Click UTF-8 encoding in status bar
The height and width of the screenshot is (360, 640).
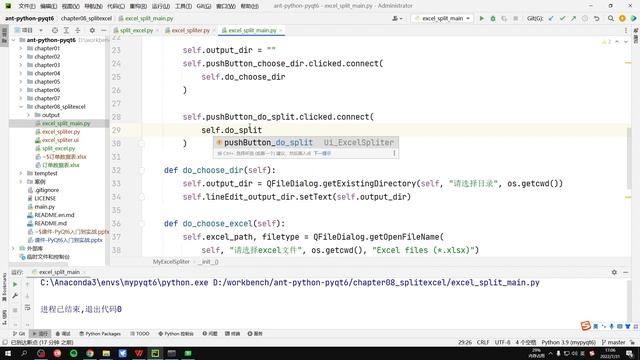502,342
